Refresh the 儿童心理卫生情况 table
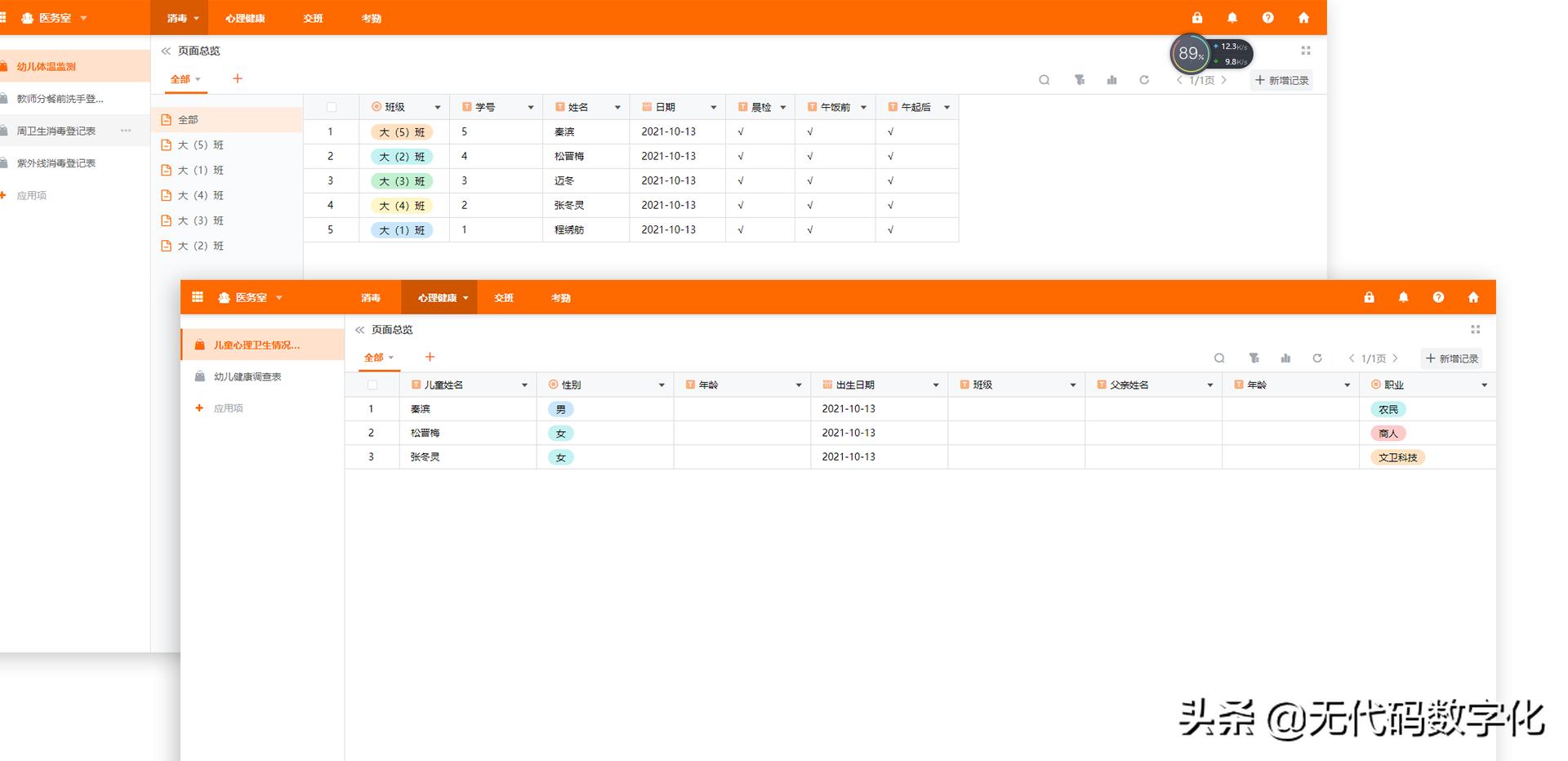The image size is (1568, 761). [1319, 358]
